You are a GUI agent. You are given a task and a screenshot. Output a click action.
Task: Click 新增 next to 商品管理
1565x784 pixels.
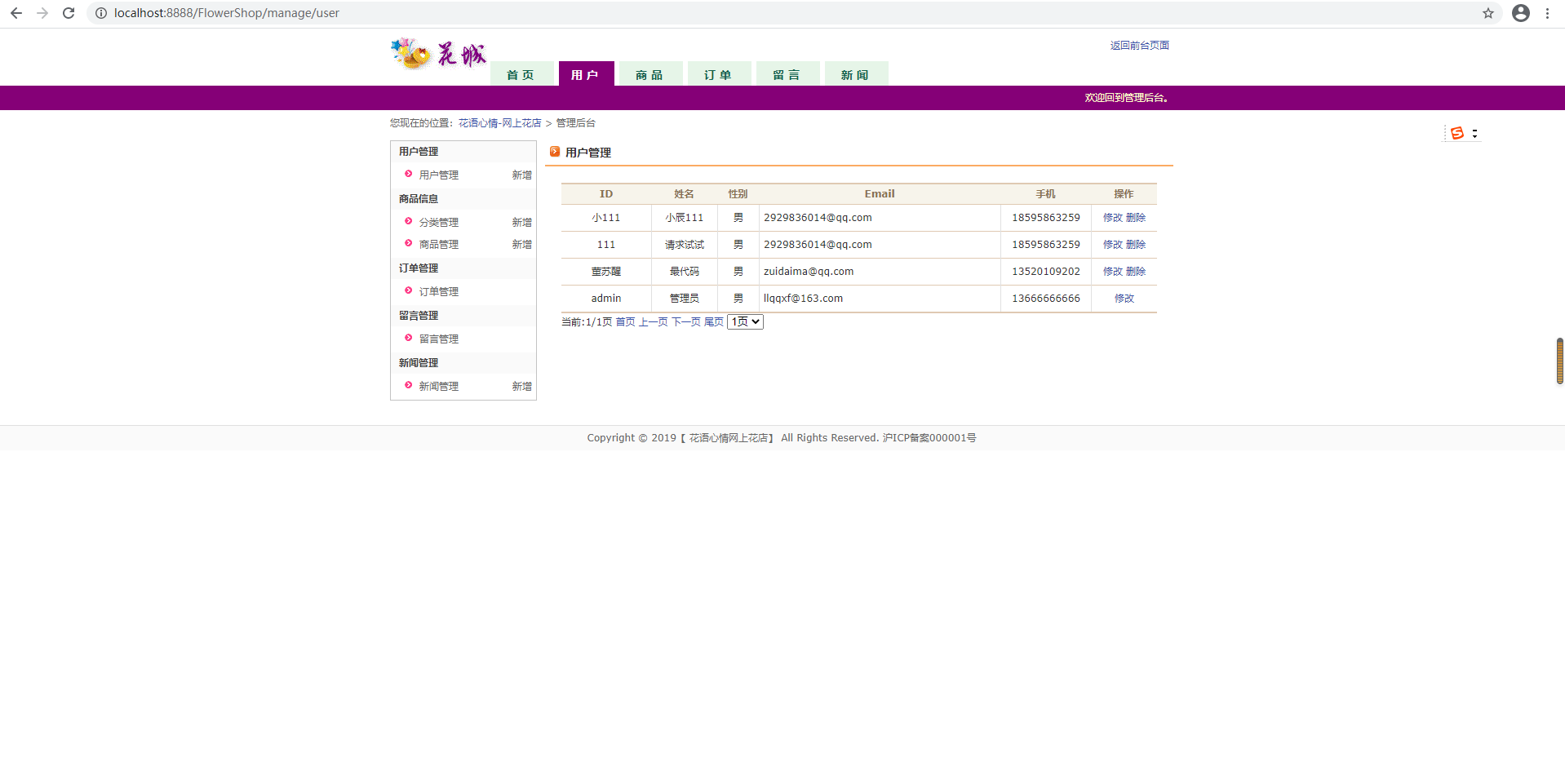521,244
